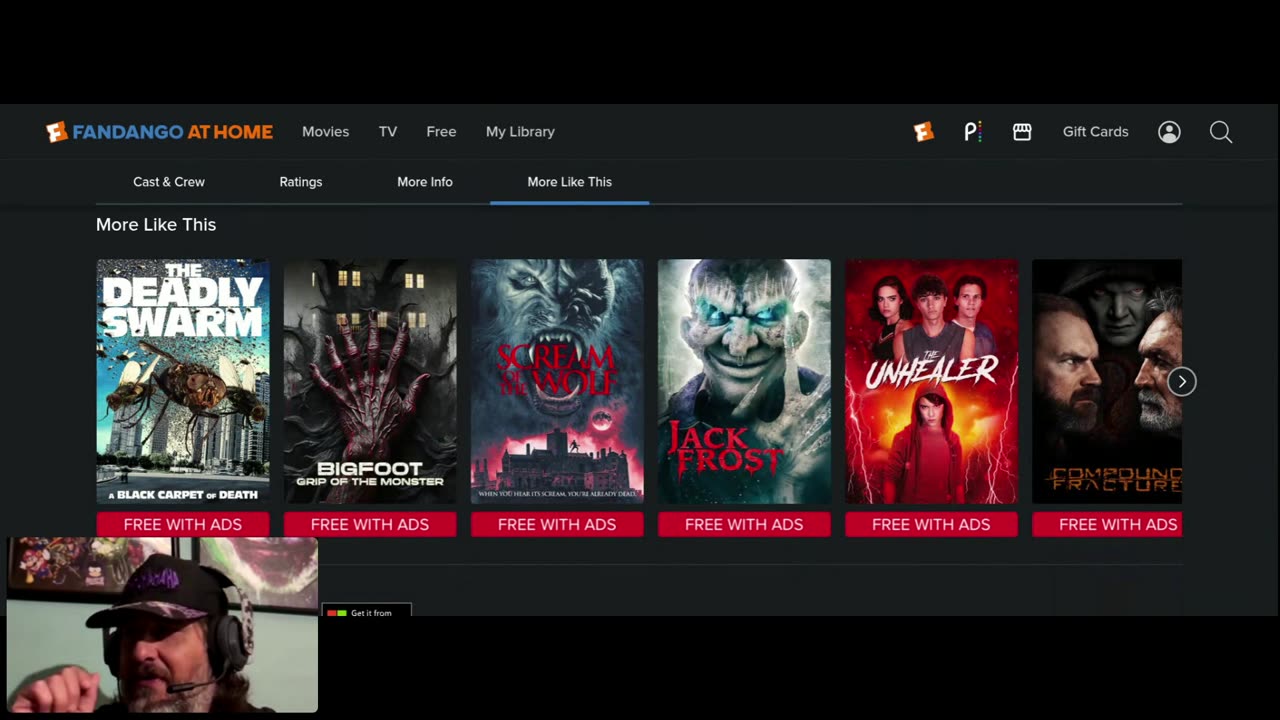Viewport: 1280px width, 720px height.
Task: Click Free With Ads under Jack Frost
Action: 744,524
